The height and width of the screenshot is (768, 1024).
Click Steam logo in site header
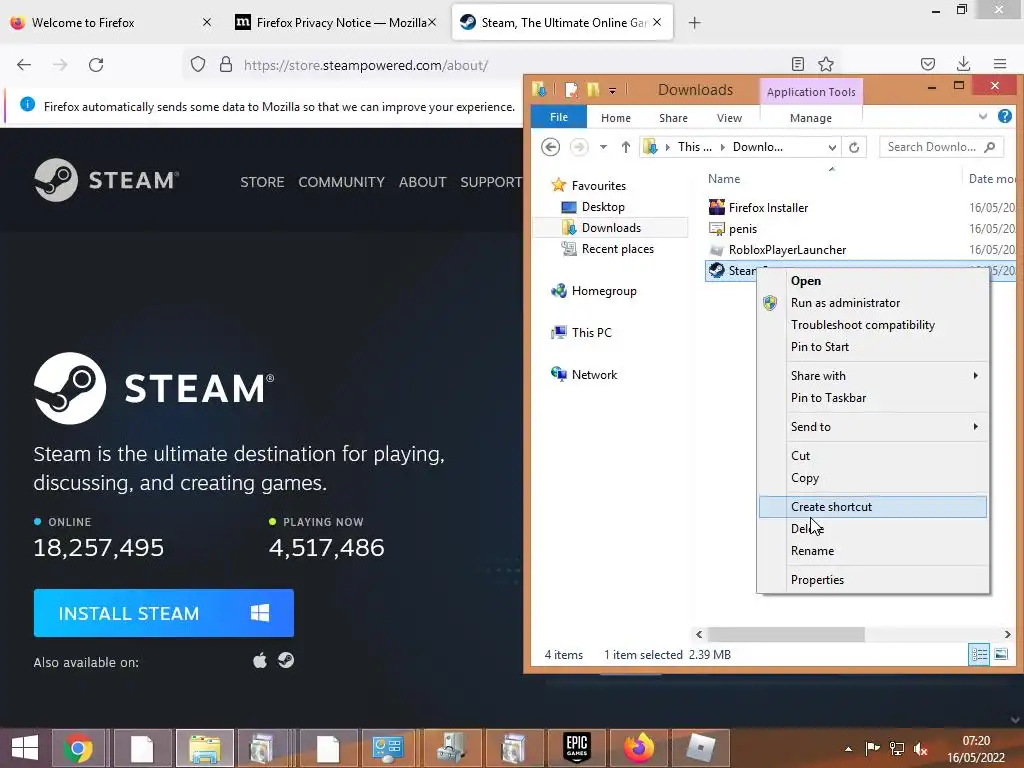pos(106,180)
